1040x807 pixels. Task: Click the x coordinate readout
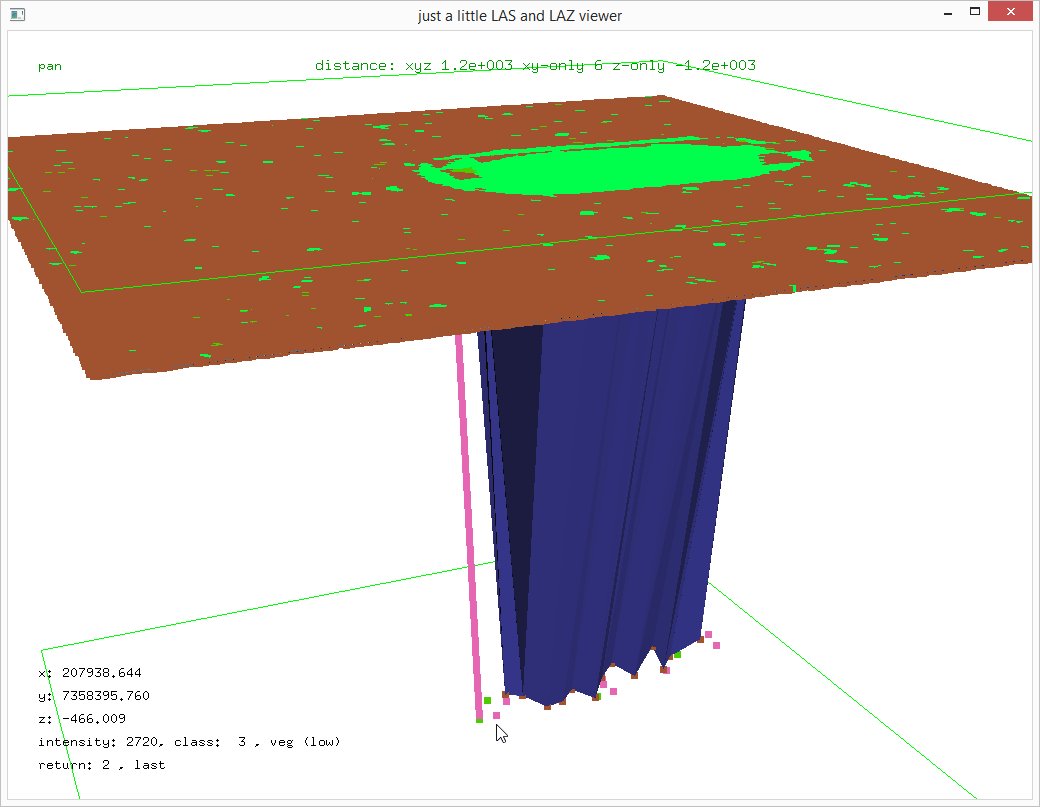click(x=89, y=673)
